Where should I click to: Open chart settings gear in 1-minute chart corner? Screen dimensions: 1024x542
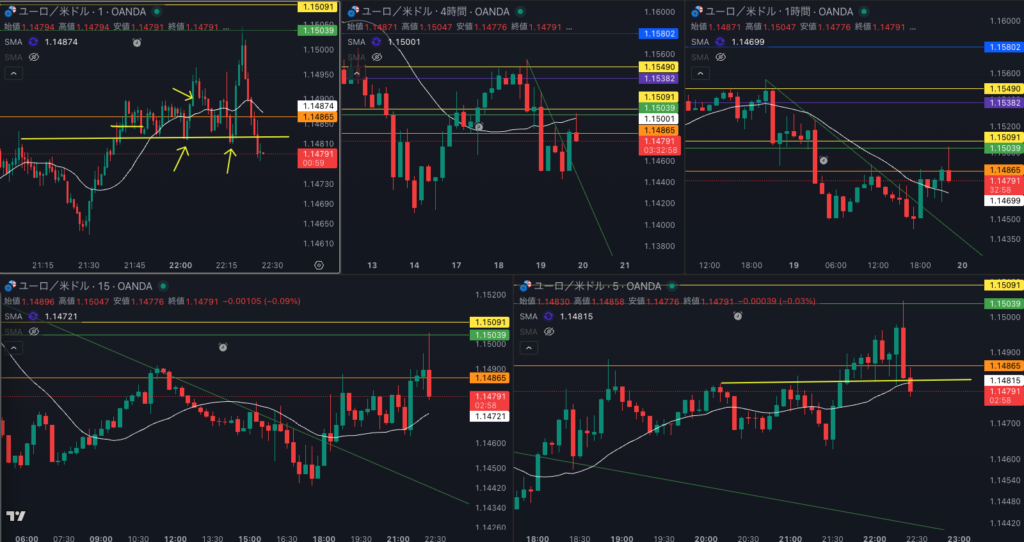click(319, 265)
